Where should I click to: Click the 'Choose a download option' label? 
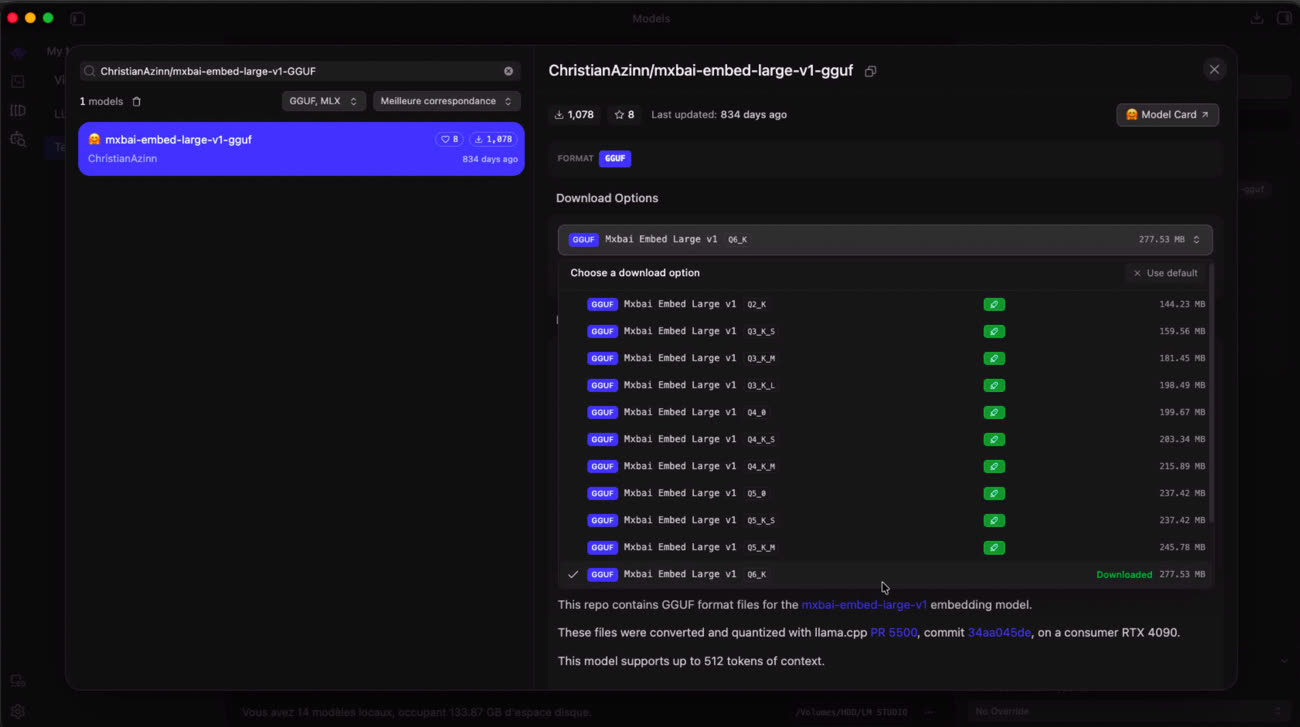(635, 273)
